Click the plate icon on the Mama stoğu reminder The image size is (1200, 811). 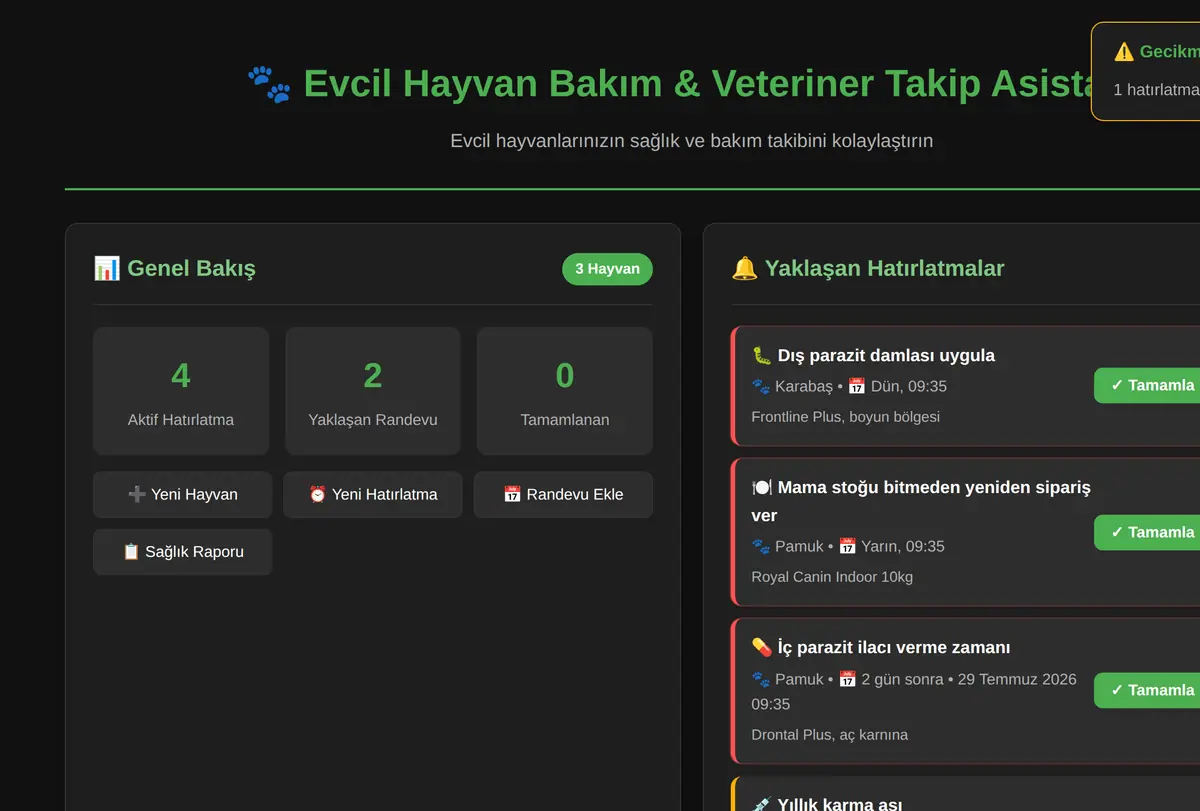click(762, 488)
